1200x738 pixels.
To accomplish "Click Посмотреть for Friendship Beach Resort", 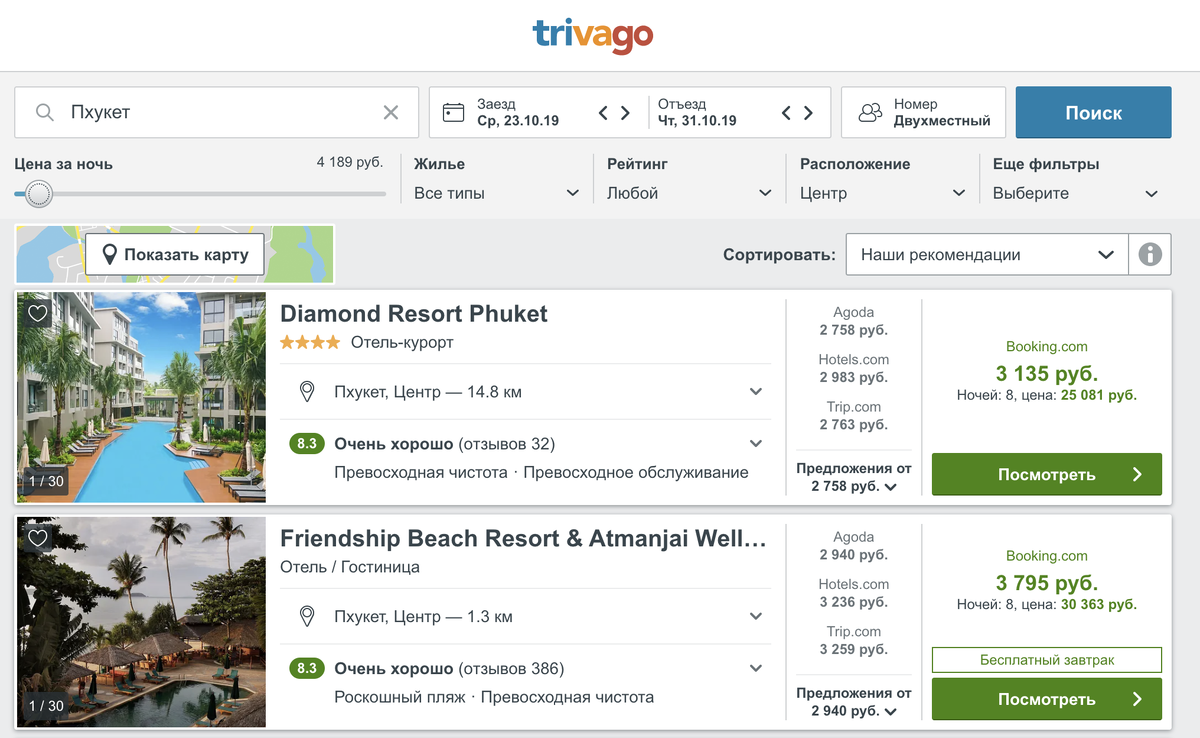I will (1047, 699).
